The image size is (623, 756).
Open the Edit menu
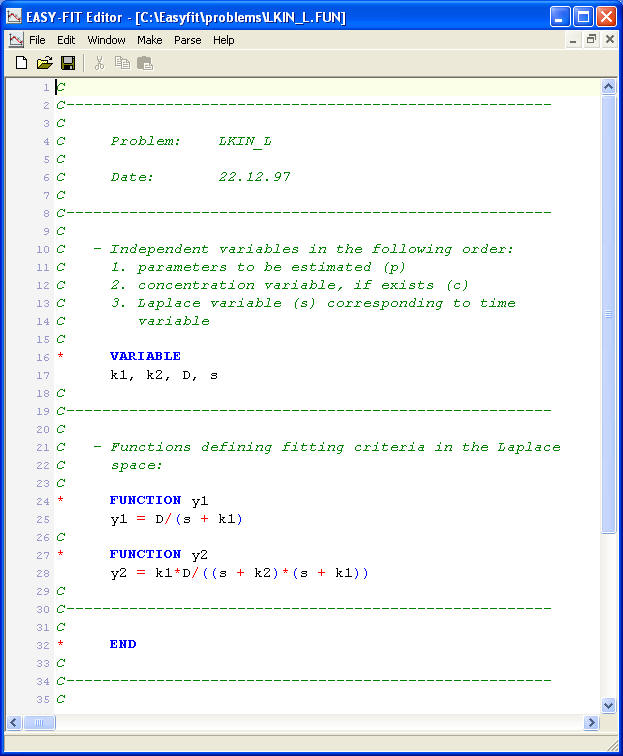66,40
